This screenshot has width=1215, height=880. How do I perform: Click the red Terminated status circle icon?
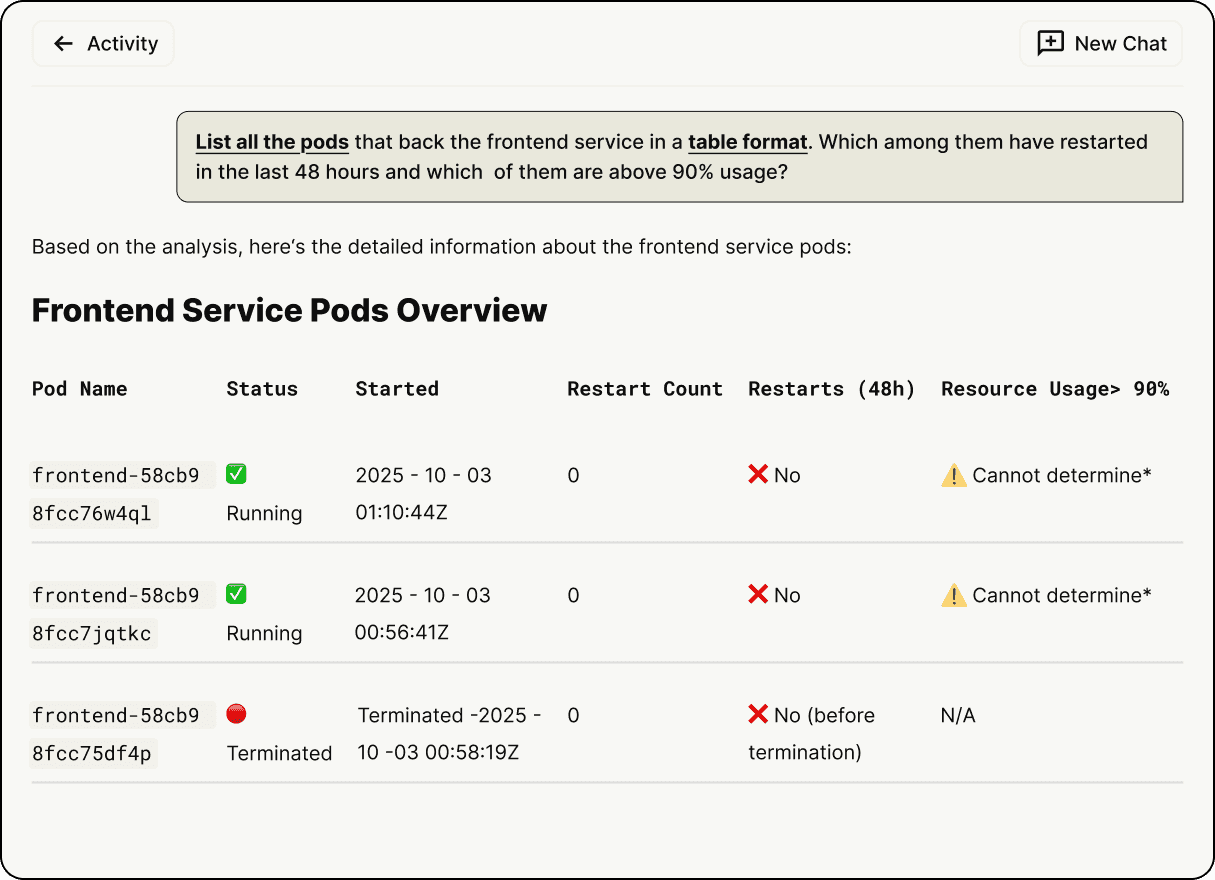236,714
